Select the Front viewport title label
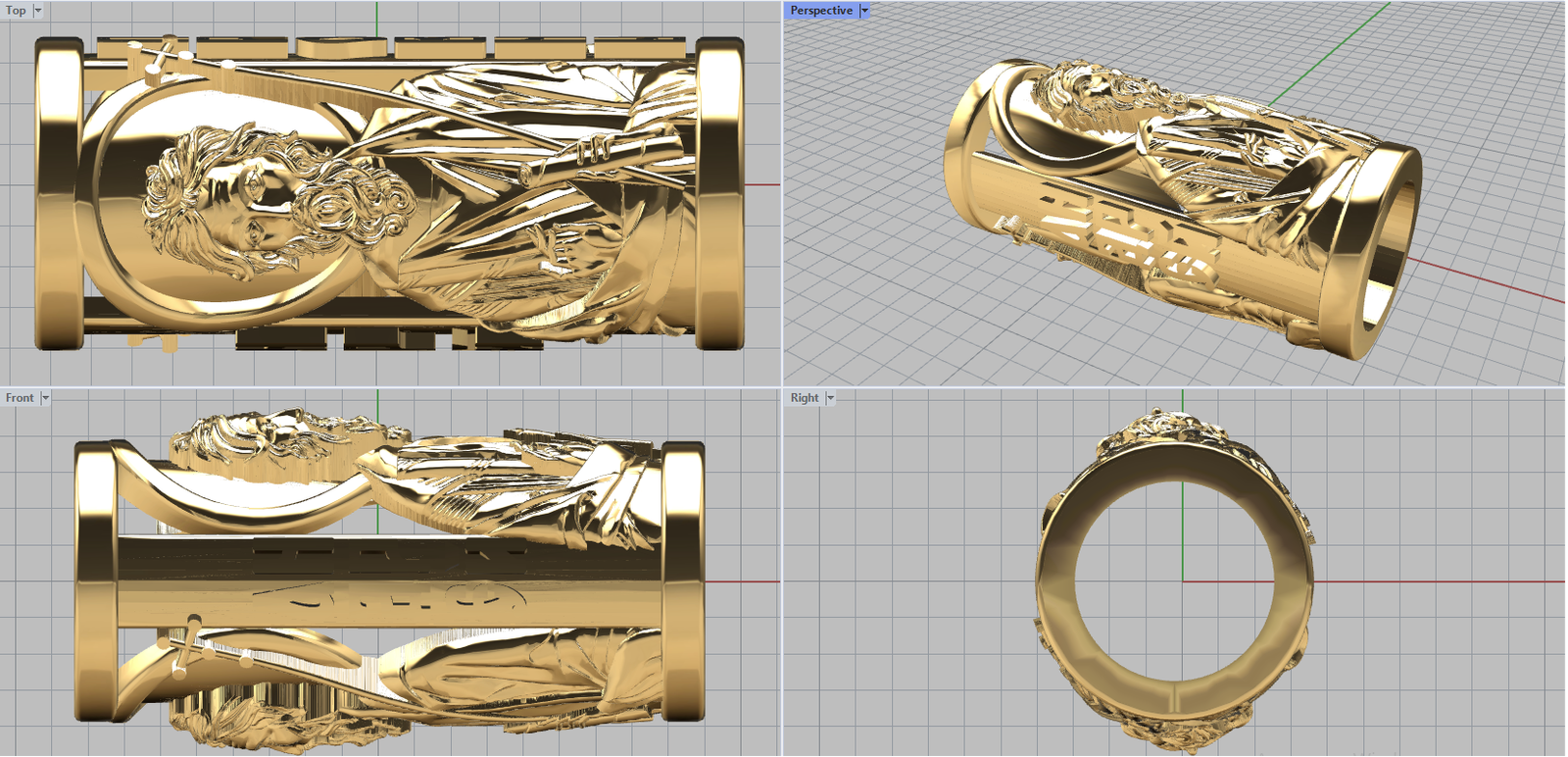 [20, 398]
